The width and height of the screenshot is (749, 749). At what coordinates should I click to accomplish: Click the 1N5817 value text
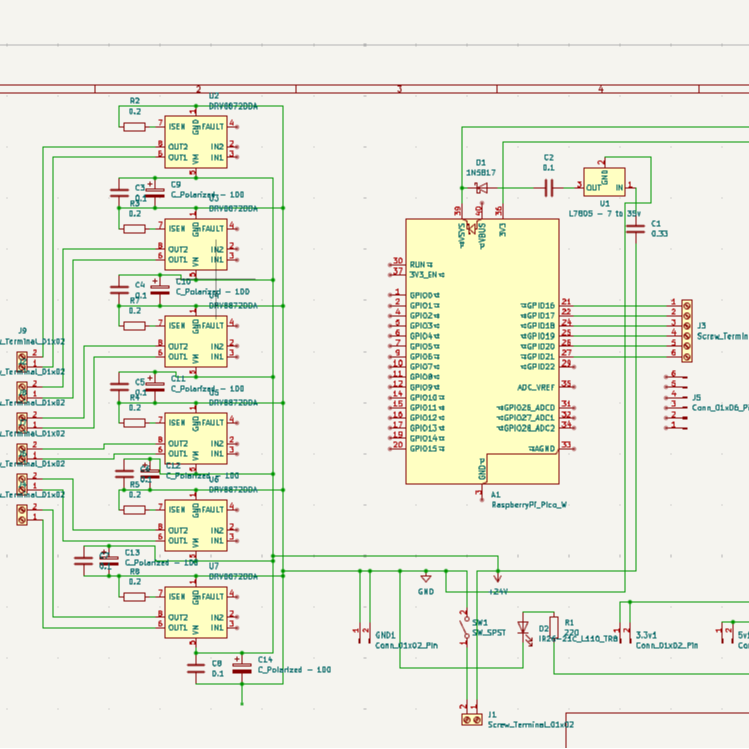coord(481,172)
